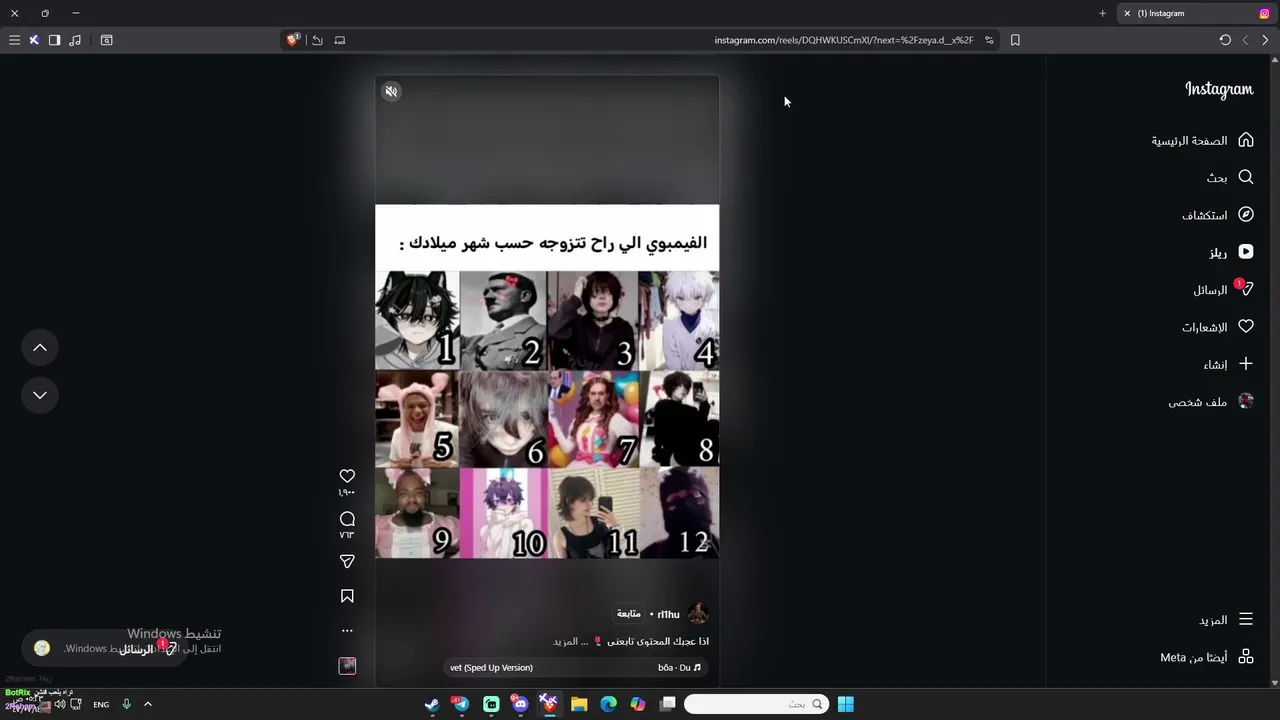Image resolution: width=1280 pixels, height=720 pixels.
Task: Click the microphone icon in system tray
Action: (126, 704)
